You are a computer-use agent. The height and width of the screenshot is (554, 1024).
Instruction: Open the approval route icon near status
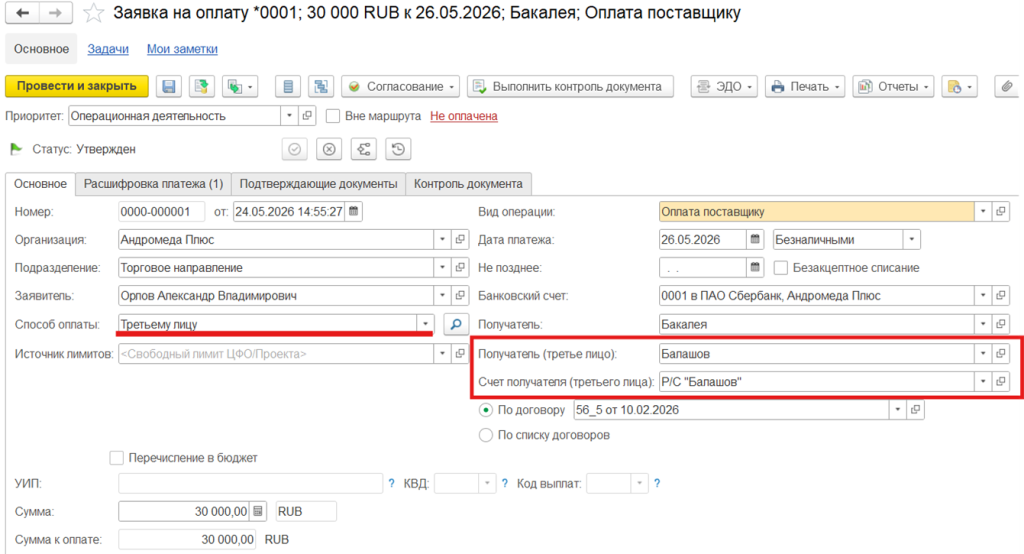(364, 149)
